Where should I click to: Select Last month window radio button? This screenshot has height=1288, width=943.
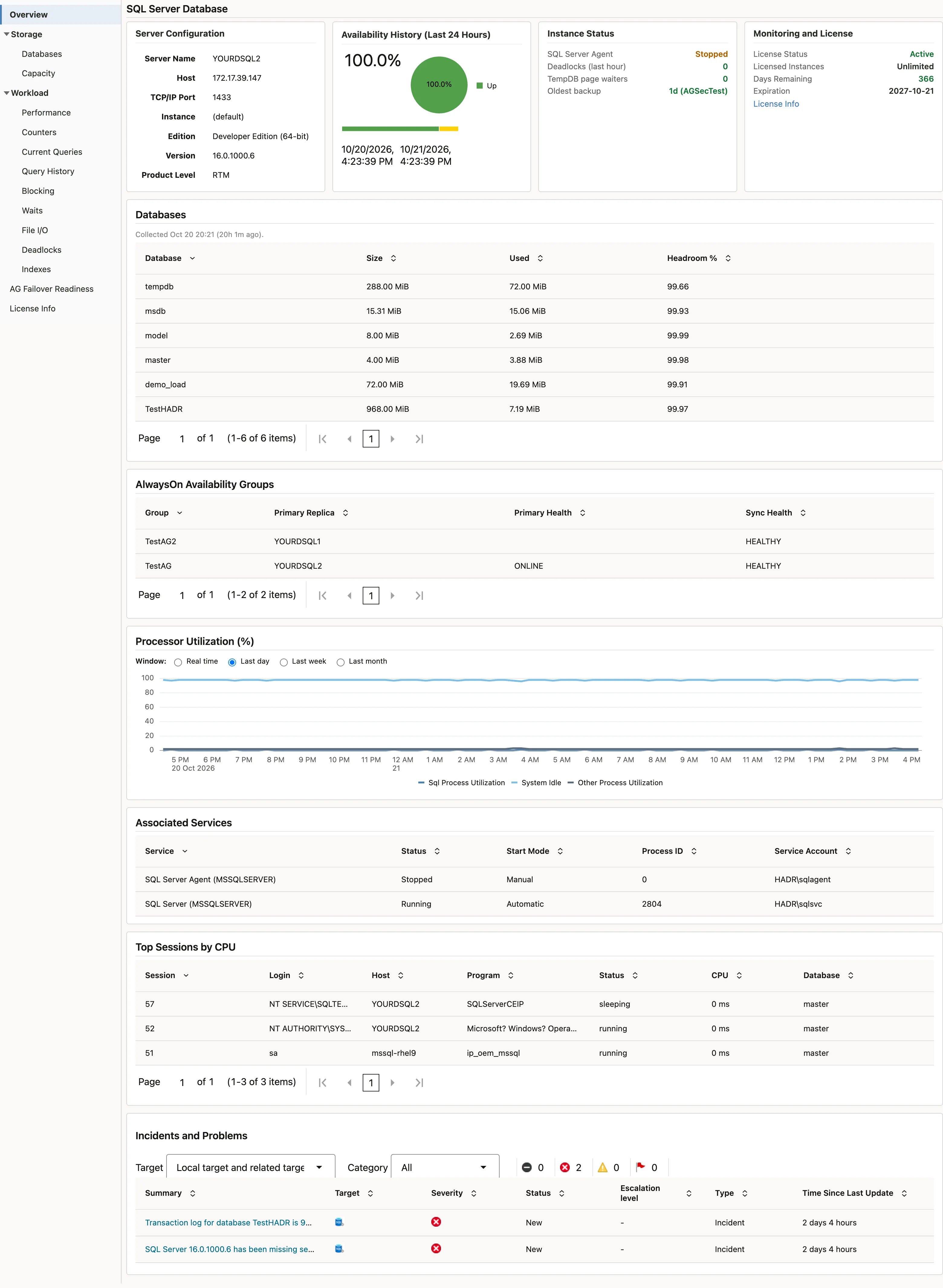click(x=340, y=662)
